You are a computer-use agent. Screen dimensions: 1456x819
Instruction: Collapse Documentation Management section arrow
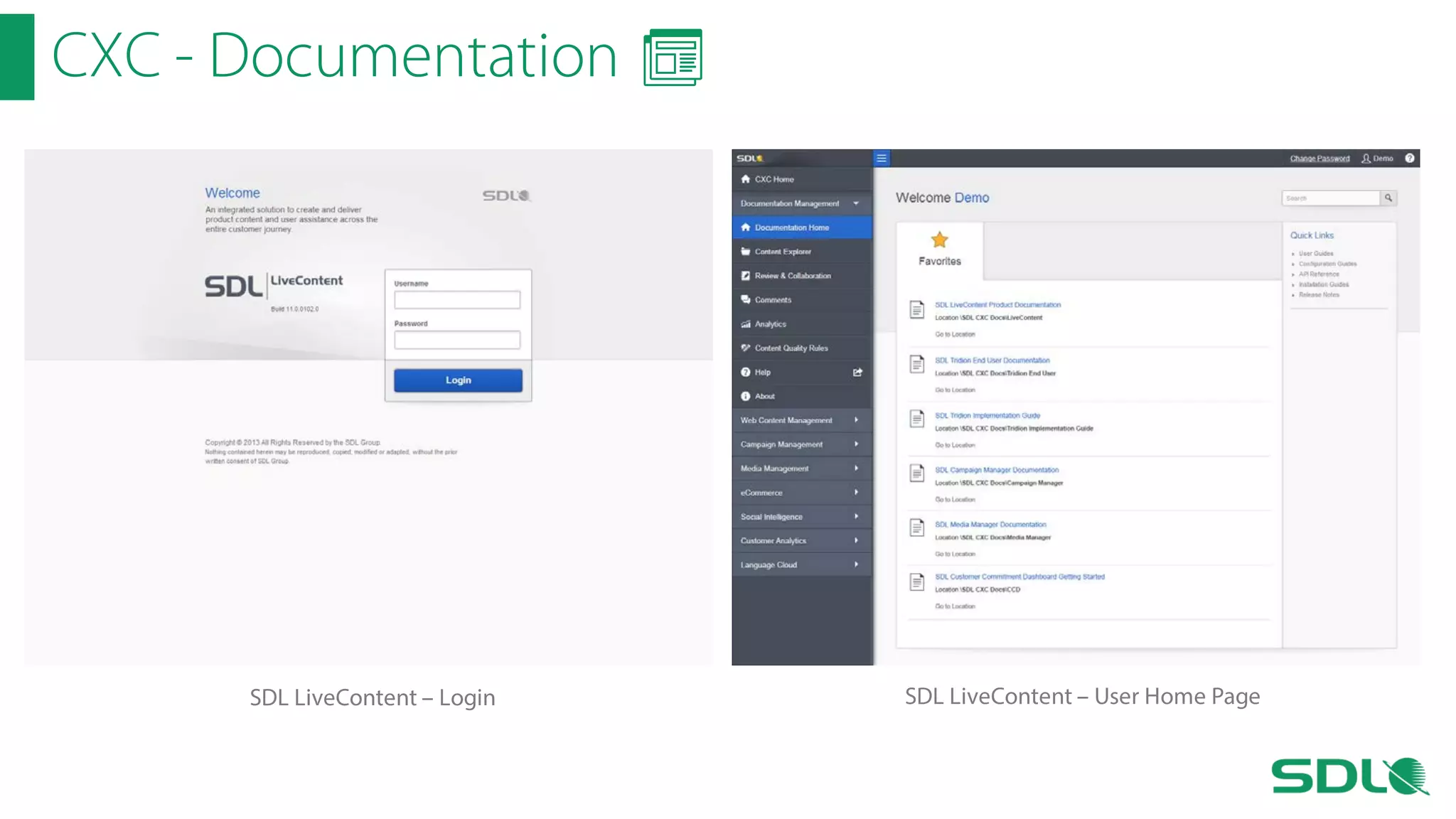coord(856,203)
